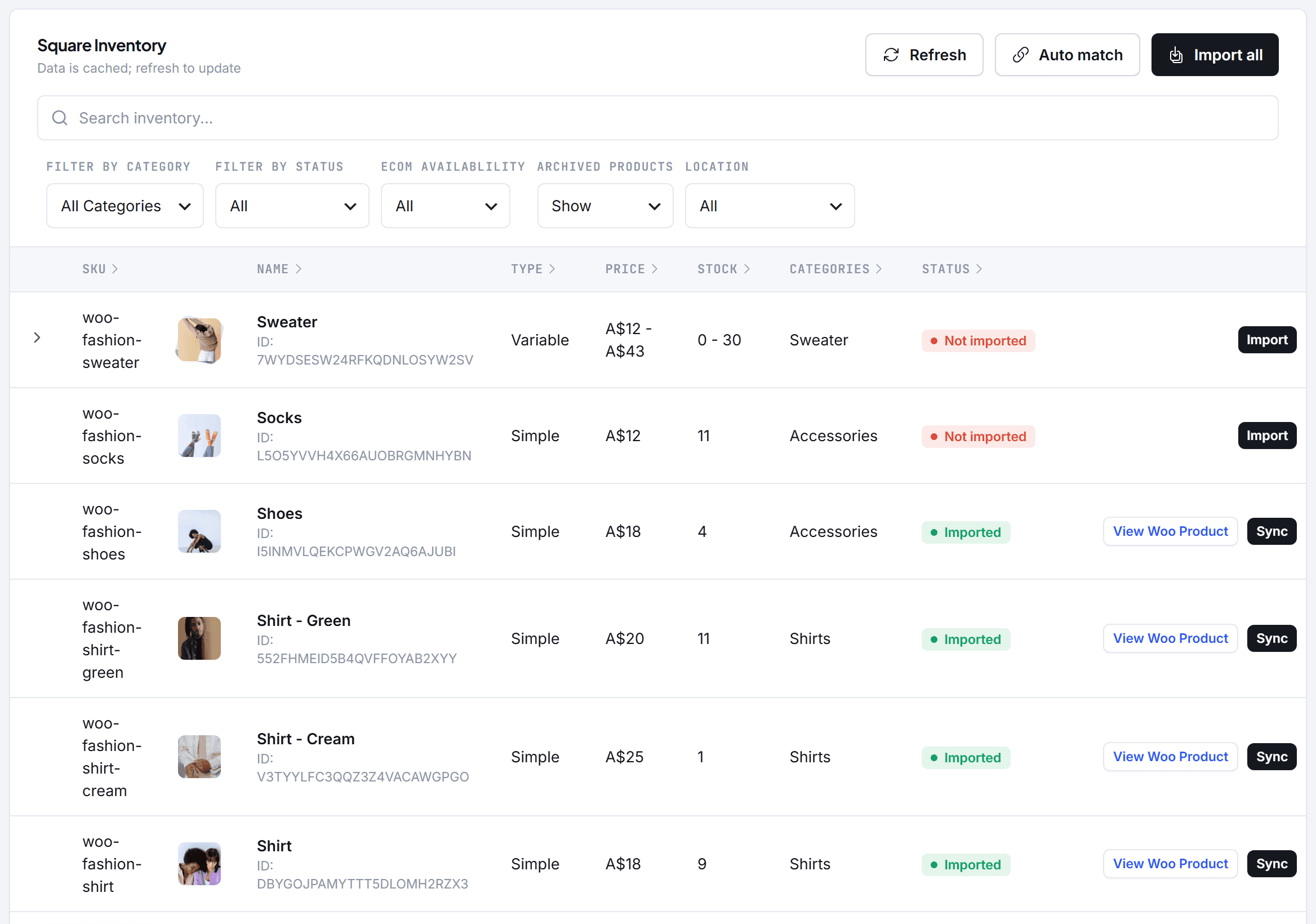Viewport: 1316px width, 924px height.
Task: Sort by the SKU column header
Action: [100, 269]
